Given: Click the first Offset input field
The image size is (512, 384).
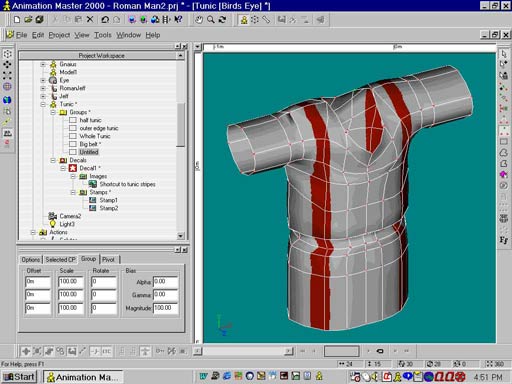Looking at the screenshot, I should [38, 282].
